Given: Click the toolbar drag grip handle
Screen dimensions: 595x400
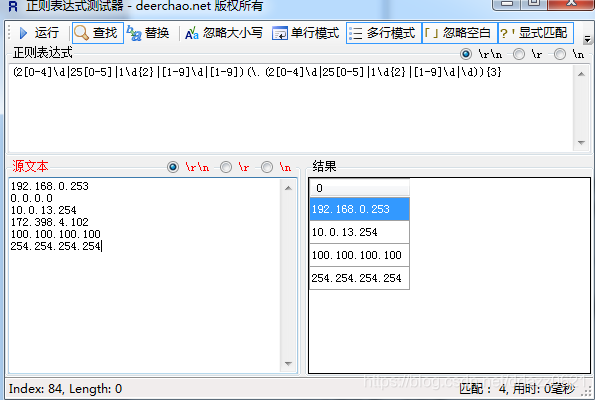Looking at the screenshot, I should click(x=9, y=33).
